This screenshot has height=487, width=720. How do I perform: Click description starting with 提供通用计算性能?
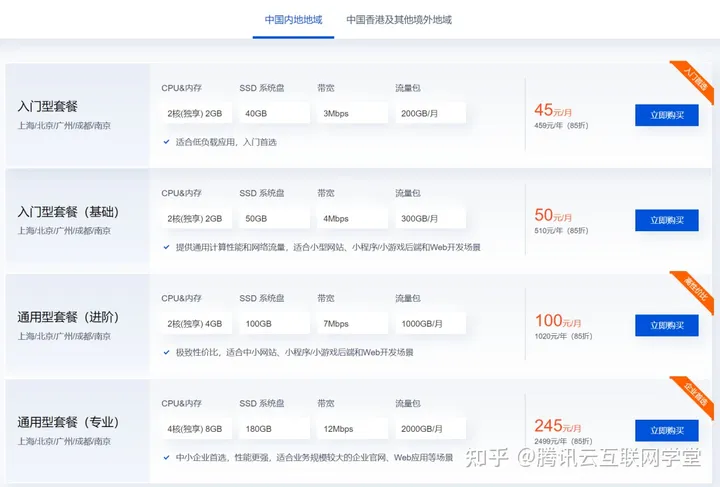coord(328,247)
